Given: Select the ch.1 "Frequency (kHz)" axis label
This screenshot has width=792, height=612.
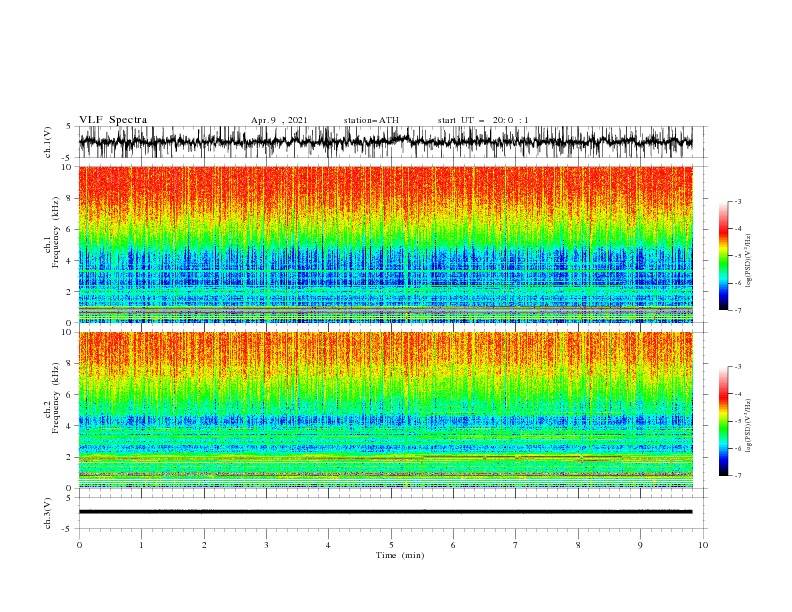Looking at the screenshot, I should pyautogui.click(x=56, y=232).
